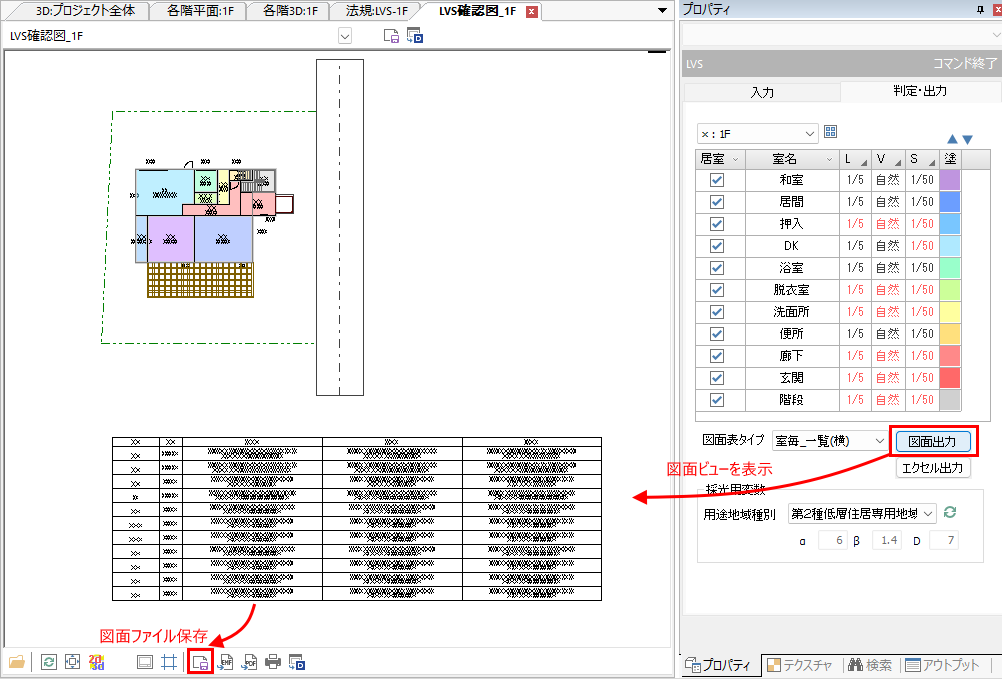Toggle the 2D/3D view icon
This screenshot has width=1002, height=679.
click(x=97, y=662)
